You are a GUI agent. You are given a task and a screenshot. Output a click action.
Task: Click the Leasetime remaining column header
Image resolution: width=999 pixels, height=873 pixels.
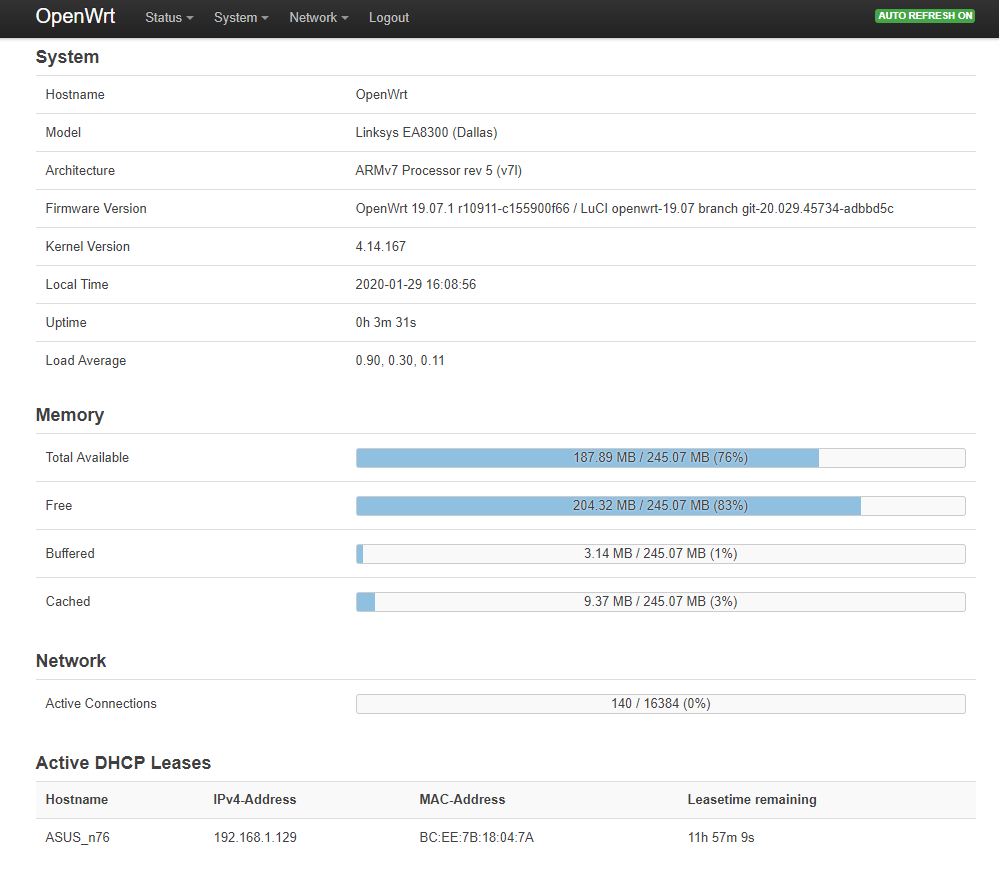[751, 800]
